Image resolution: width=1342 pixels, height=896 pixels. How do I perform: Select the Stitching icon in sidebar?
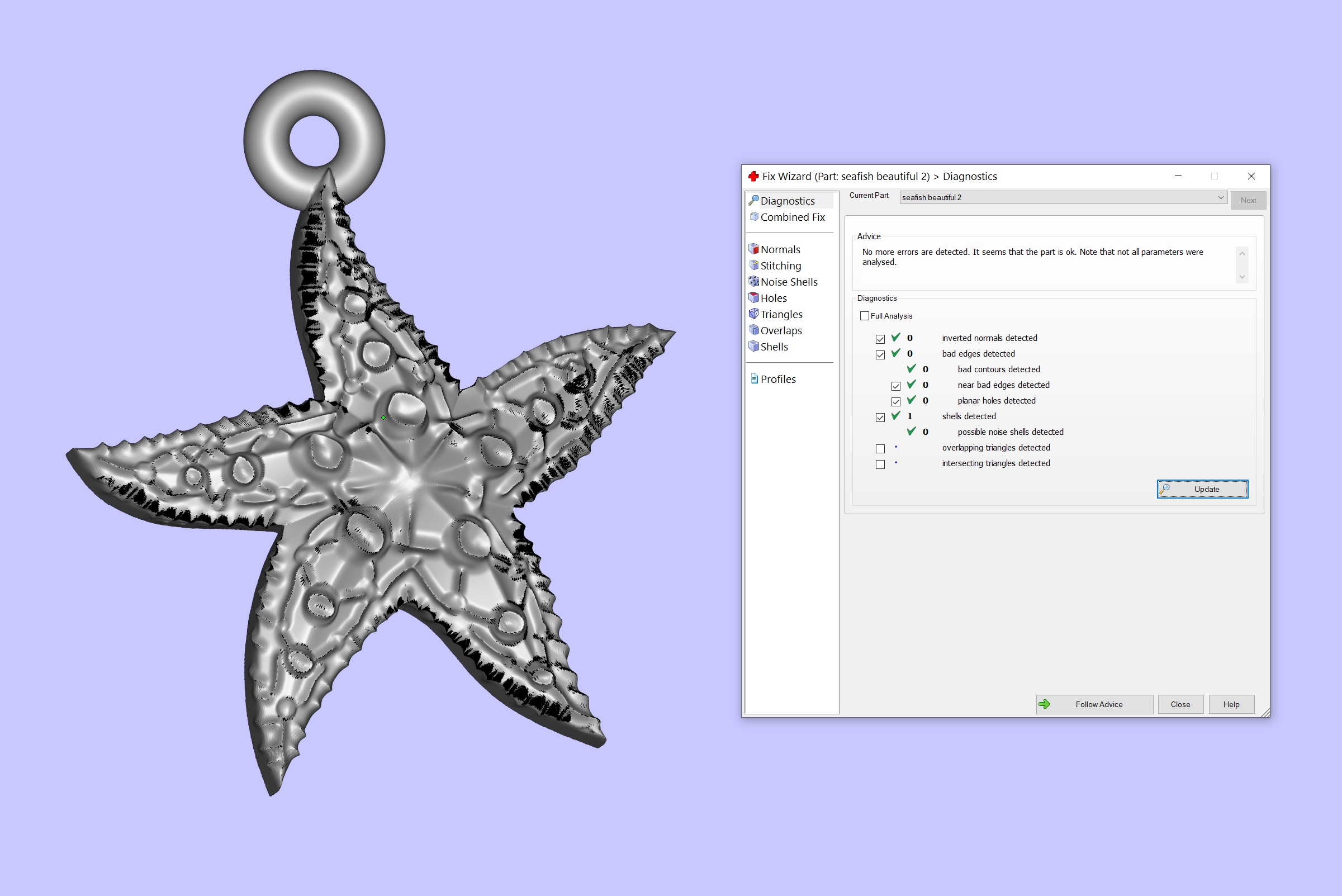[x=753, y=265]
